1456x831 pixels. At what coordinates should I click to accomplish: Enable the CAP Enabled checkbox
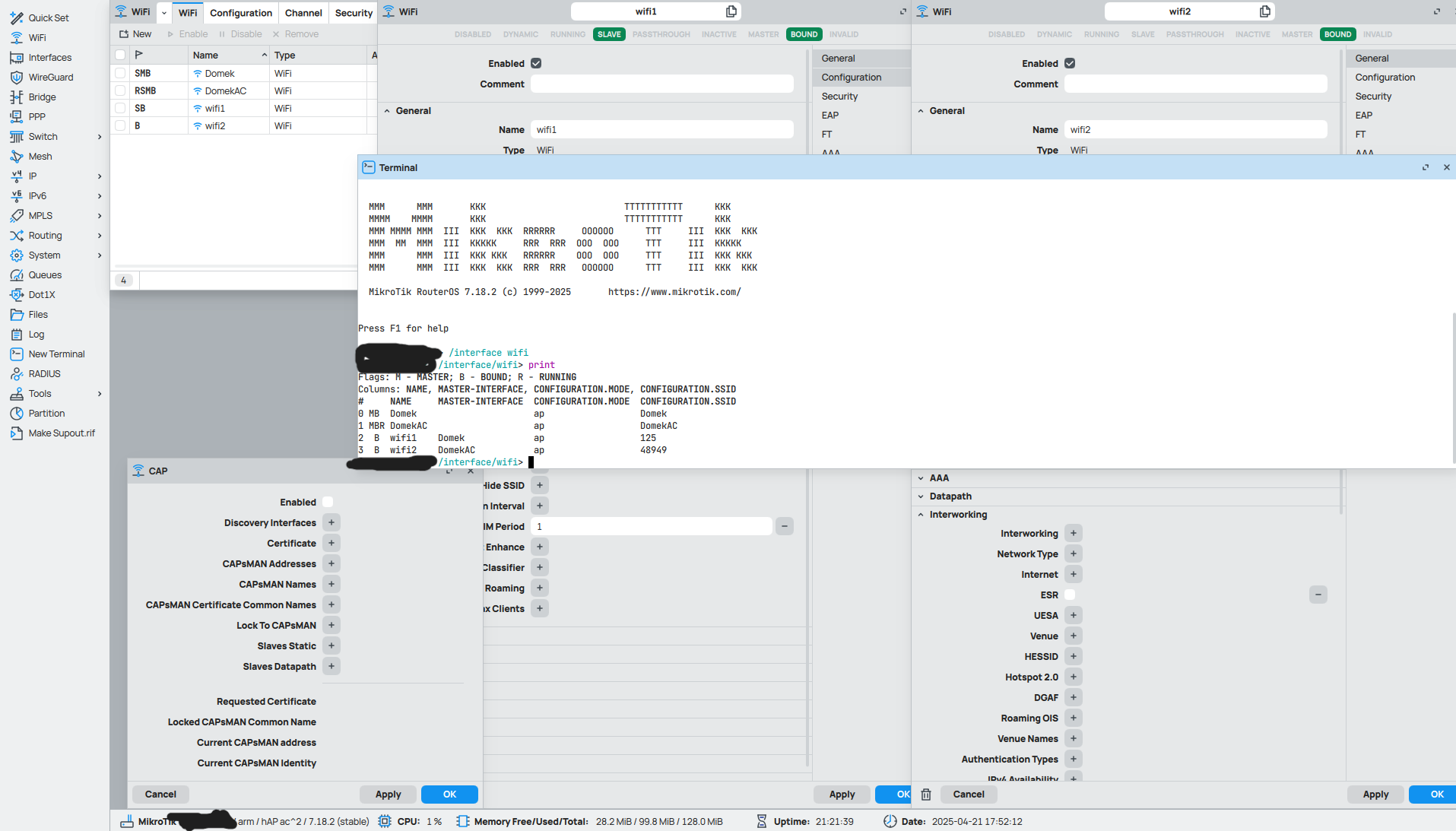(x=328, y=502)
